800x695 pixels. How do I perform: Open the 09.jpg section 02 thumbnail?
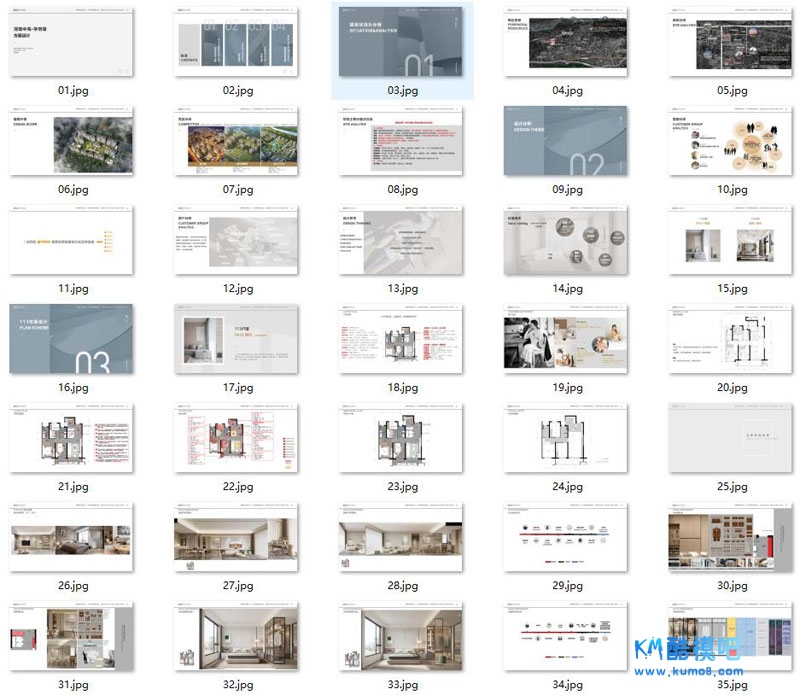point(567,140)
